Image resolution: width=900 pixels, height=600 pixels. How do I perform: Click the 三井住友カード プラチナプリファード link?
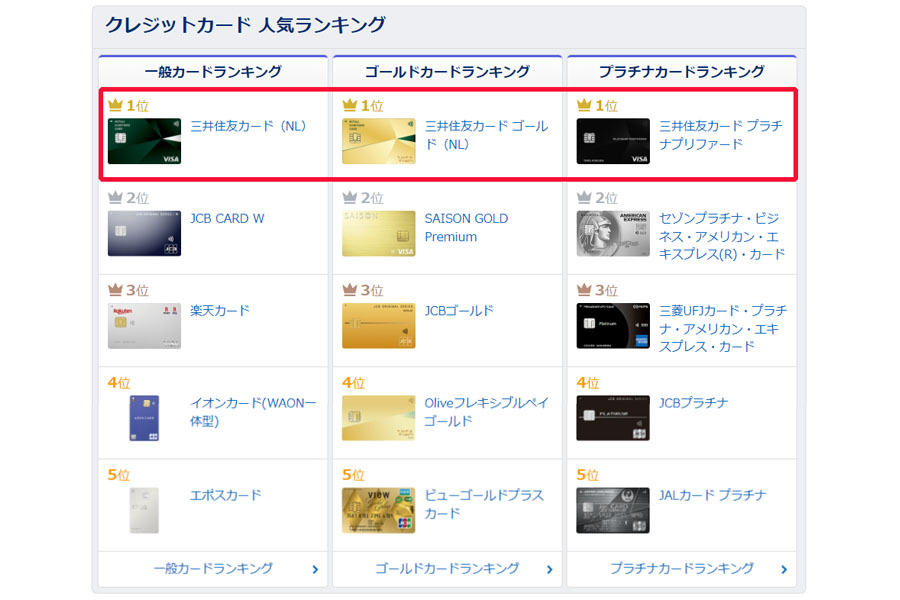coord(720,135)
